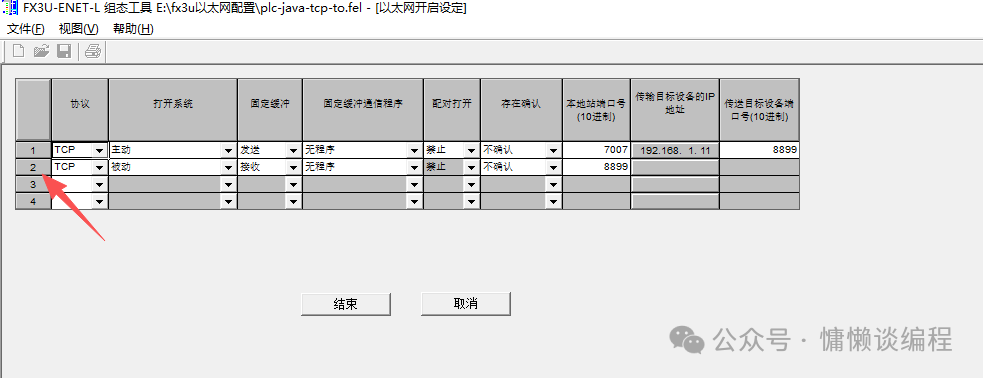This screenshot has width=983, height=378.
Task: Click the Open folder toolbar icon
Action: click(41, 51)
